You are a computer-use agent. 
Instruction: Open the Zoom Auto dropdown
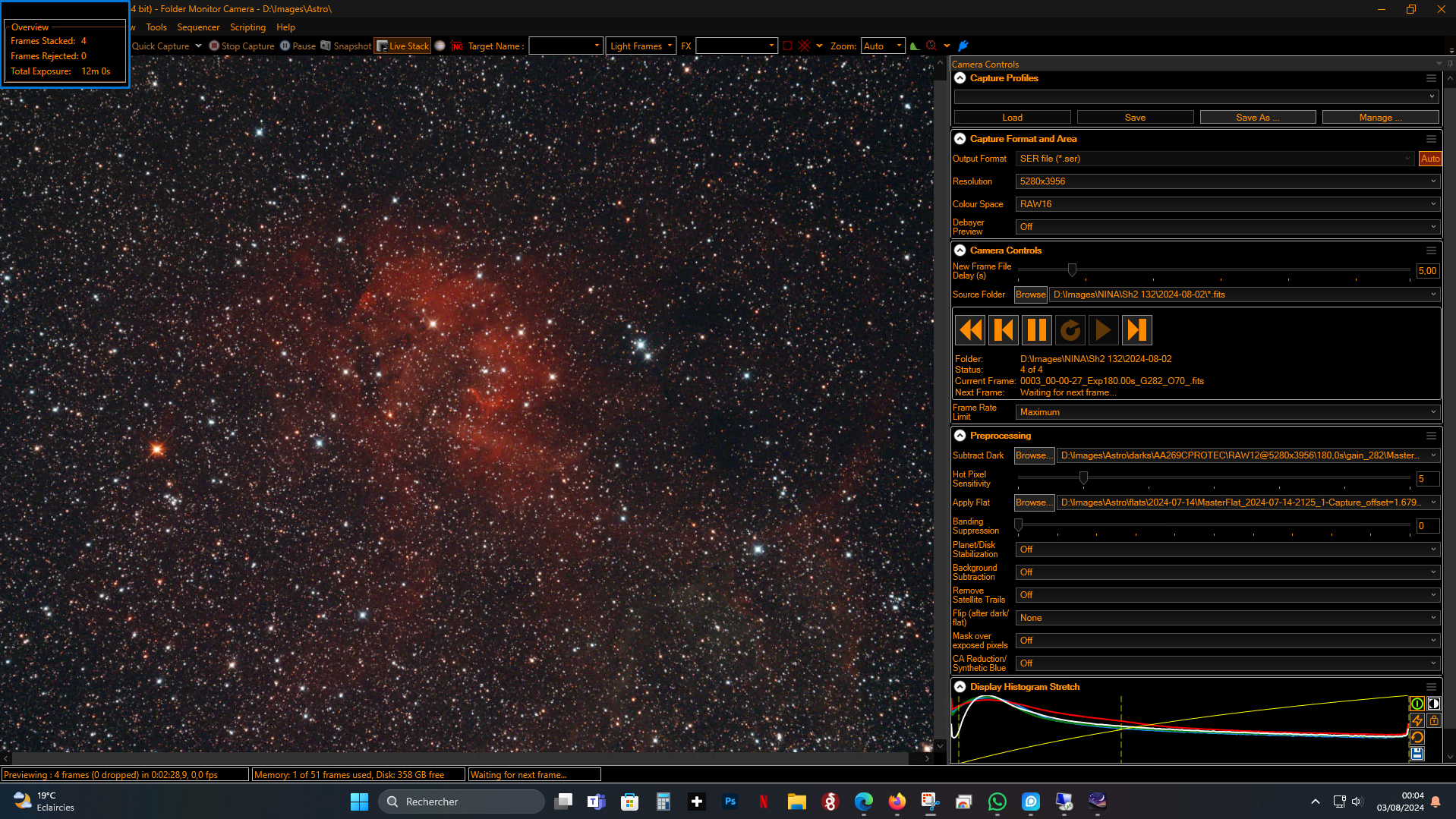[x=883, y=46]
